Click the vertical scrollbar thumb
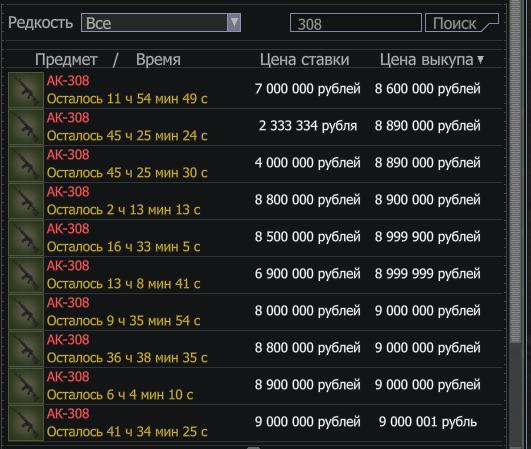This screenshot has width=531, height=449. click(515, 171)
